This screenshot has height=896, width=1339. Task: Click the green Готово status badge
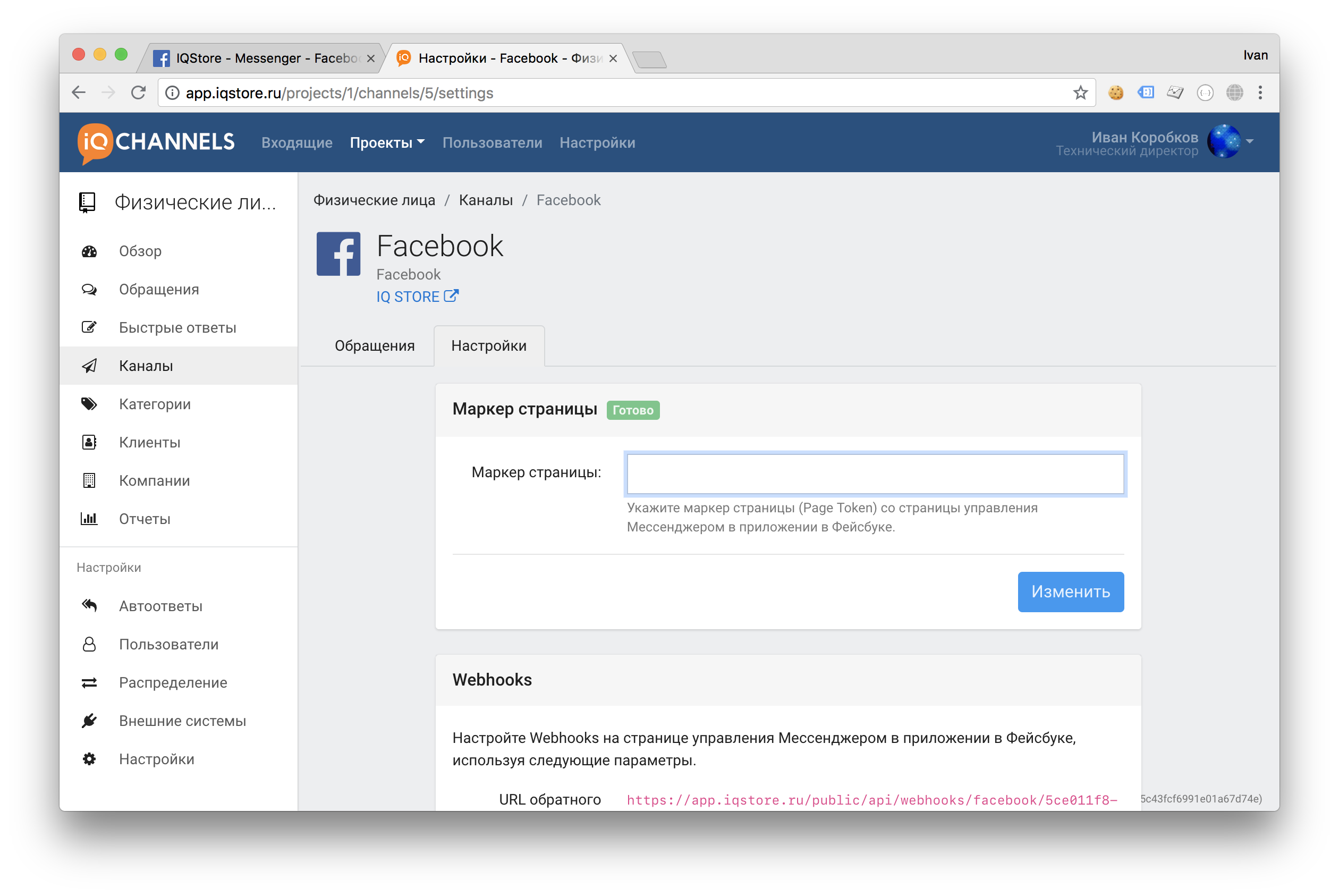point(633,410)
